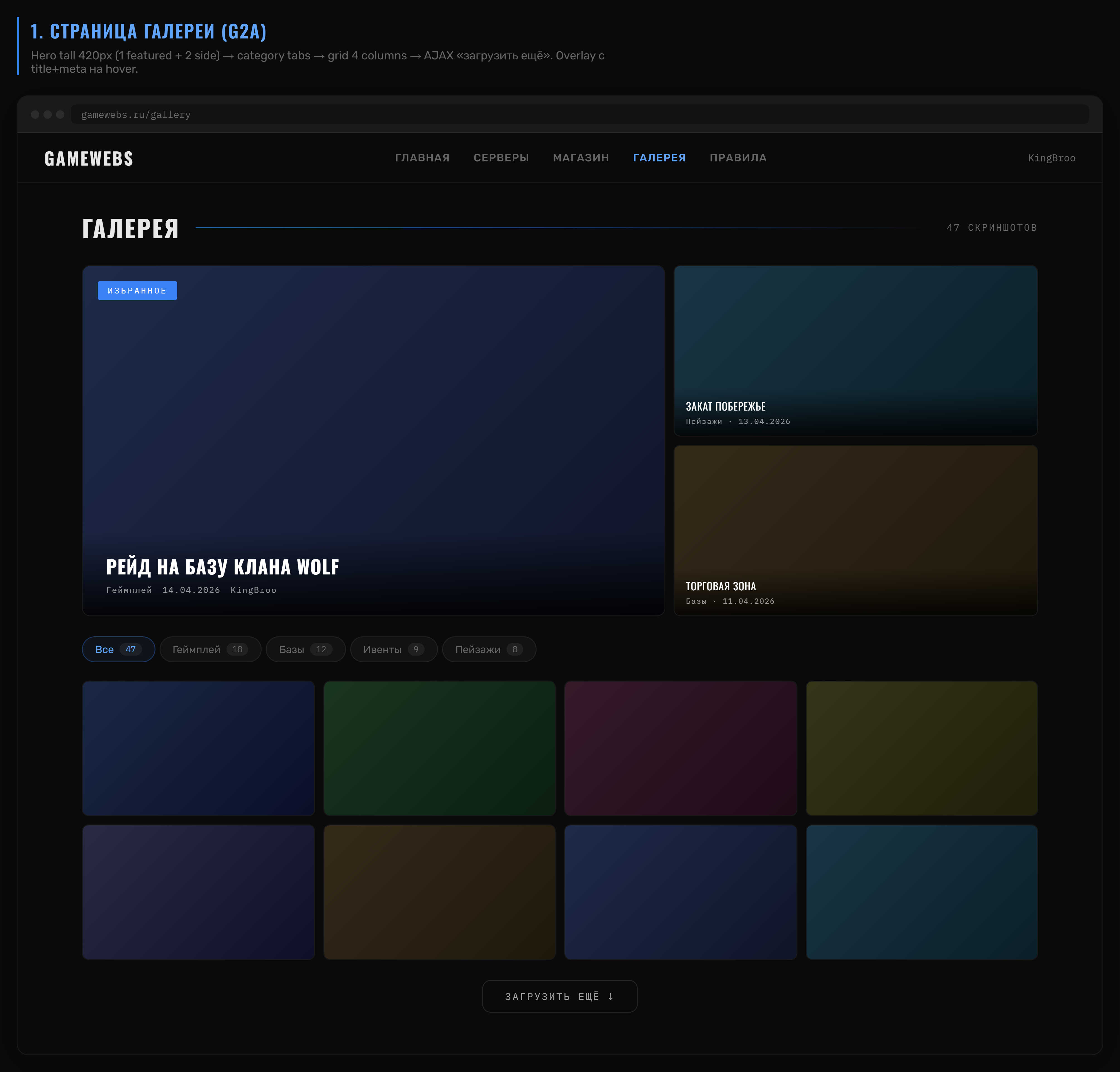This screenshot has height=1072, width=1120.
Task: Open the KingBroo user profile link
Action: click(1051, 158)
